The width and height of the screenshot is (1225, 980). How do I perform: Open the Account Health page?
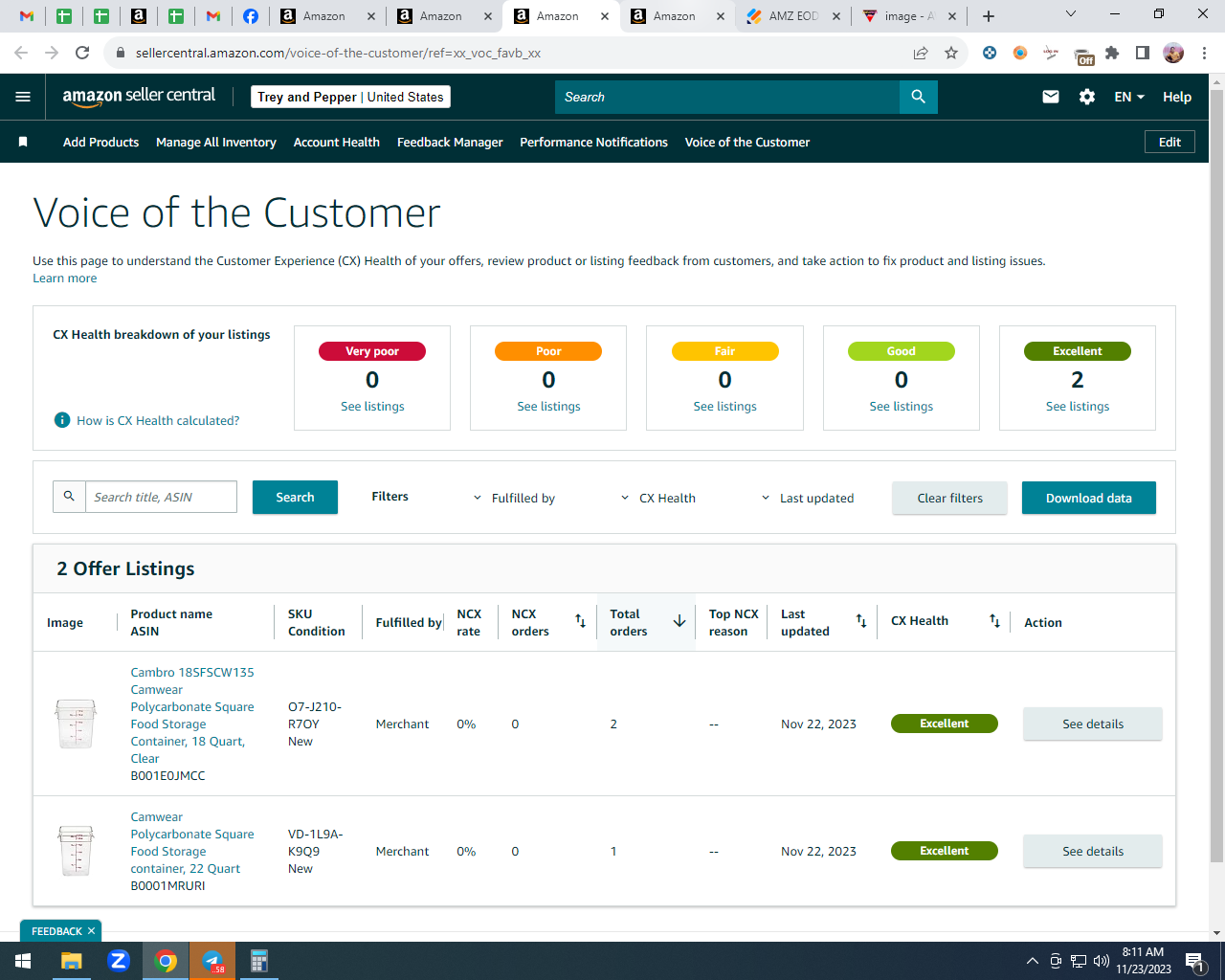click(x=337, y=142)
